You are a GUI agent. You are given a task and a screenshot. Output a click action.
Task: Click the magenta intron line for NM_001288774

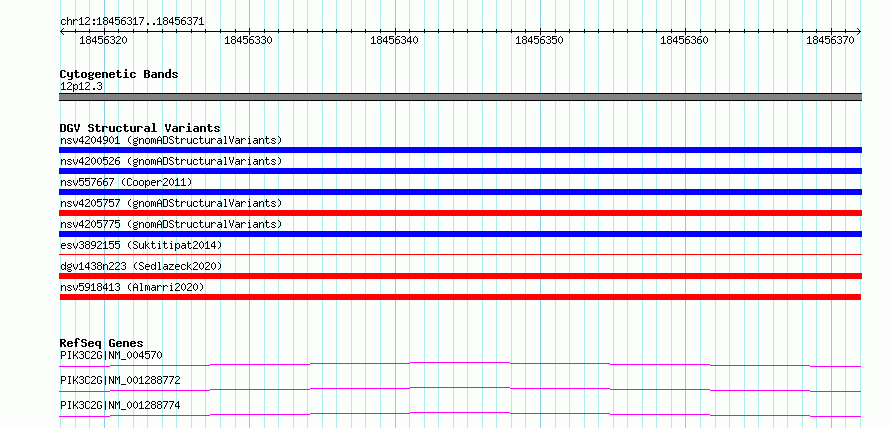pos(460,414)
